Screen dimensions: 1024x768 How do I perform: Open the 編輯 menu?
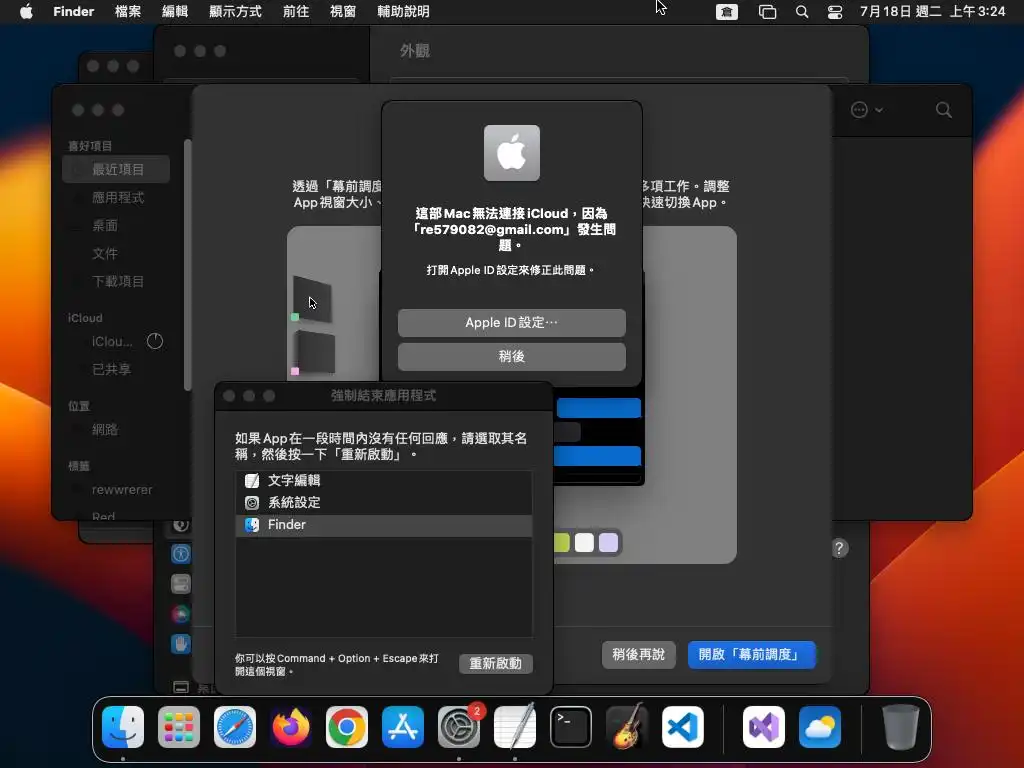(x=175, y=11)
